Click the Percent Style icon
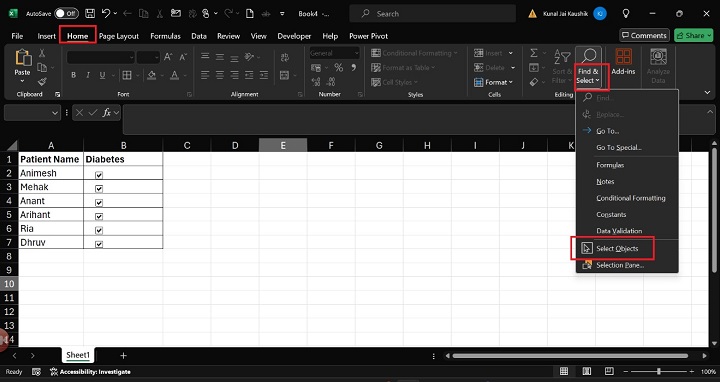720x382 pixels. click(x=338, y=68)
